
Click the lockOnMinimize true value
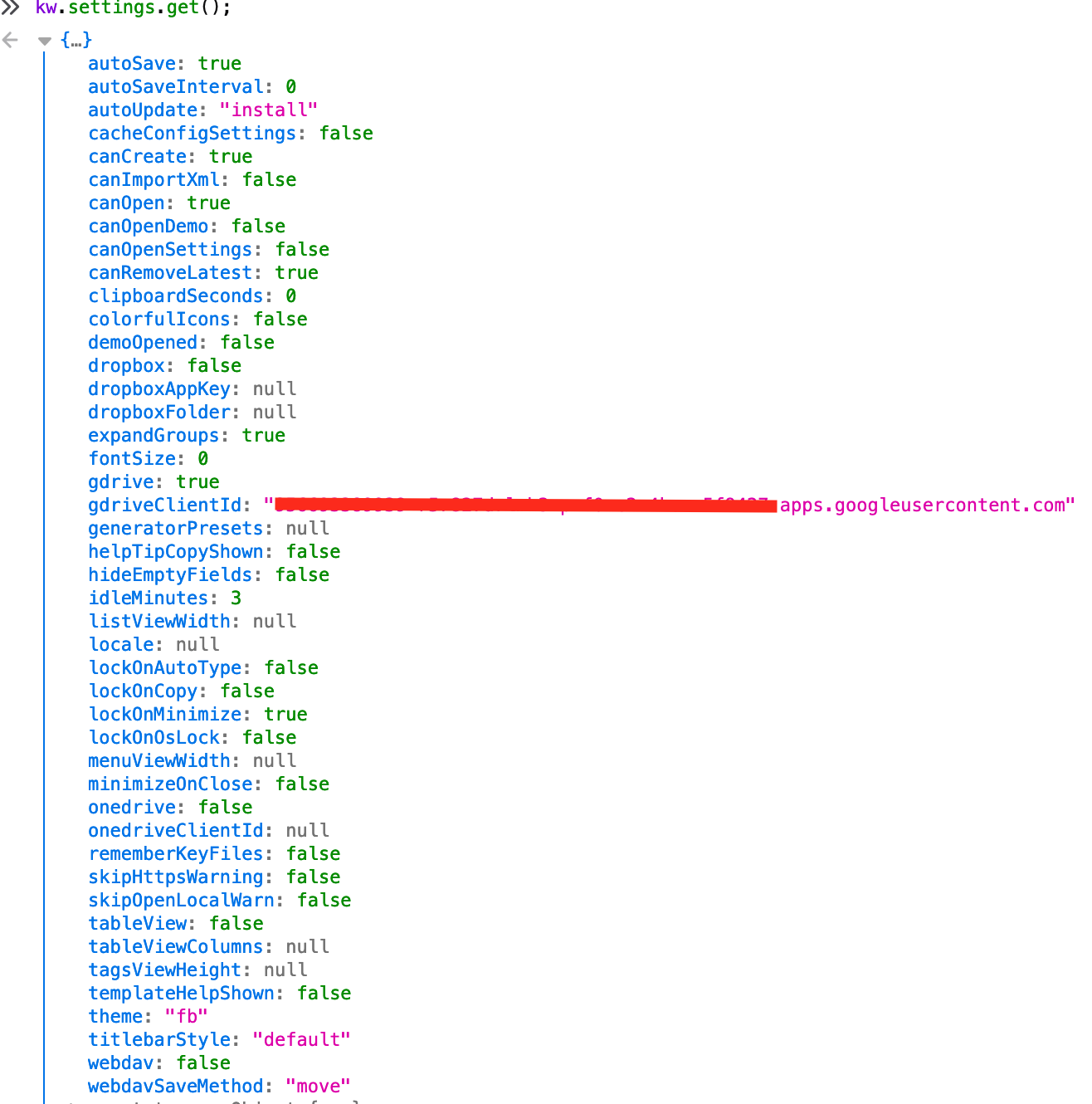point(285,714)
